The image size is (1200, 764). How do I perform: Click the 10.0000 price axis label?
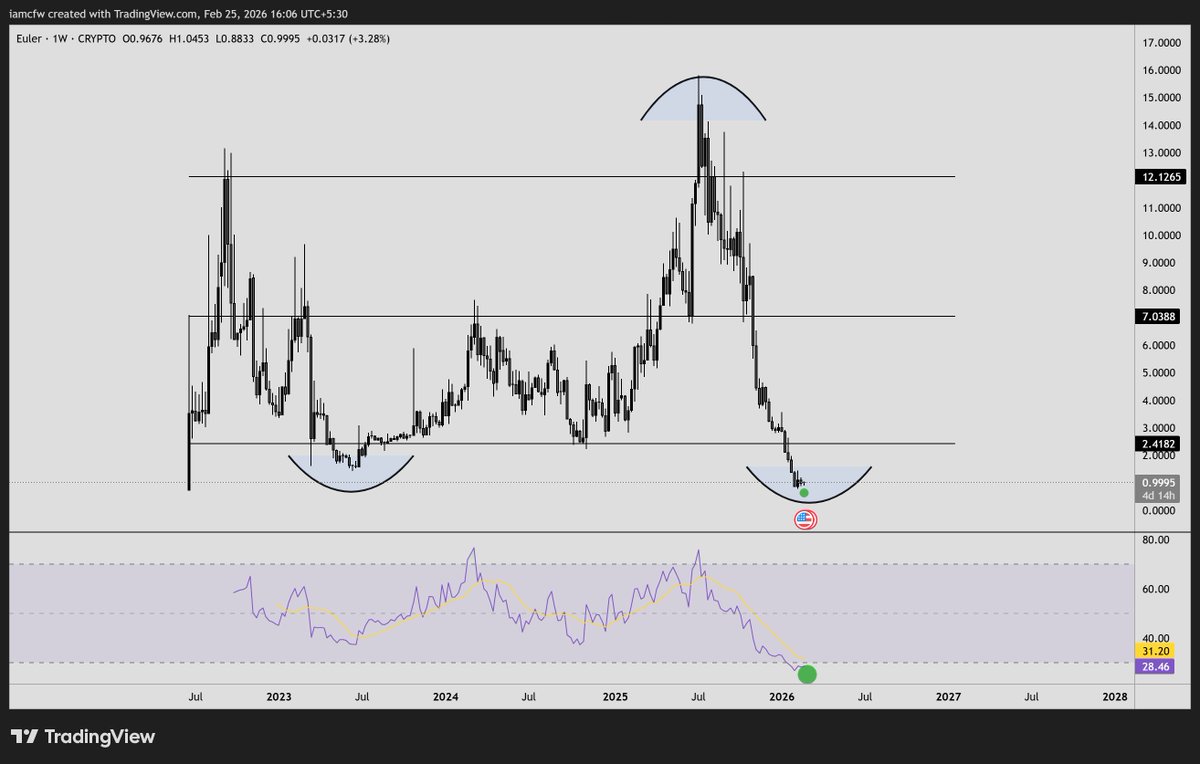1162,235
